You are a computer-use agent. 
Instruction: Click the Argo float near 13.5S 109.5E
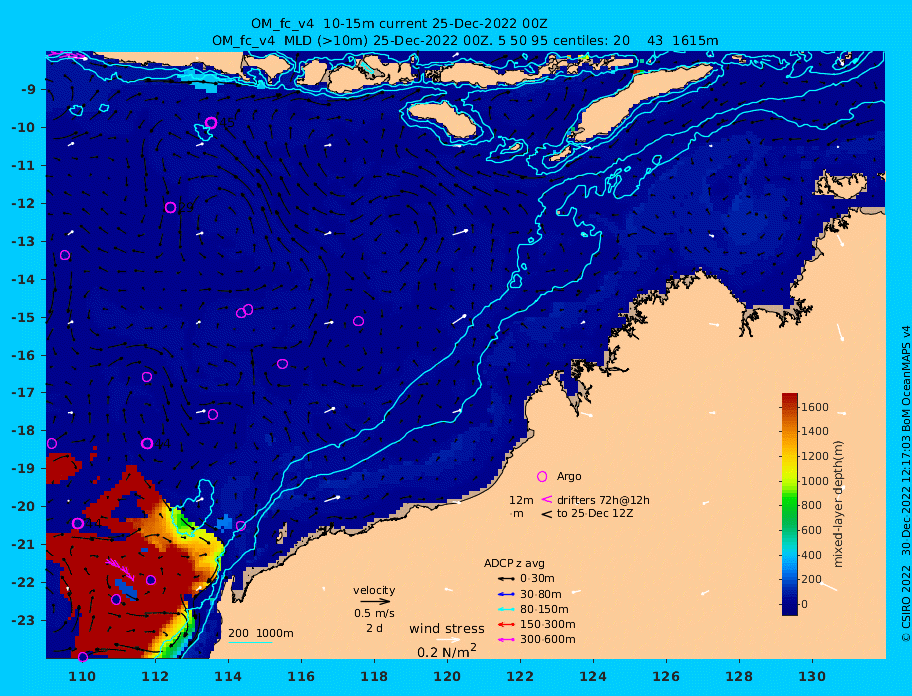(x=65, y=255)
